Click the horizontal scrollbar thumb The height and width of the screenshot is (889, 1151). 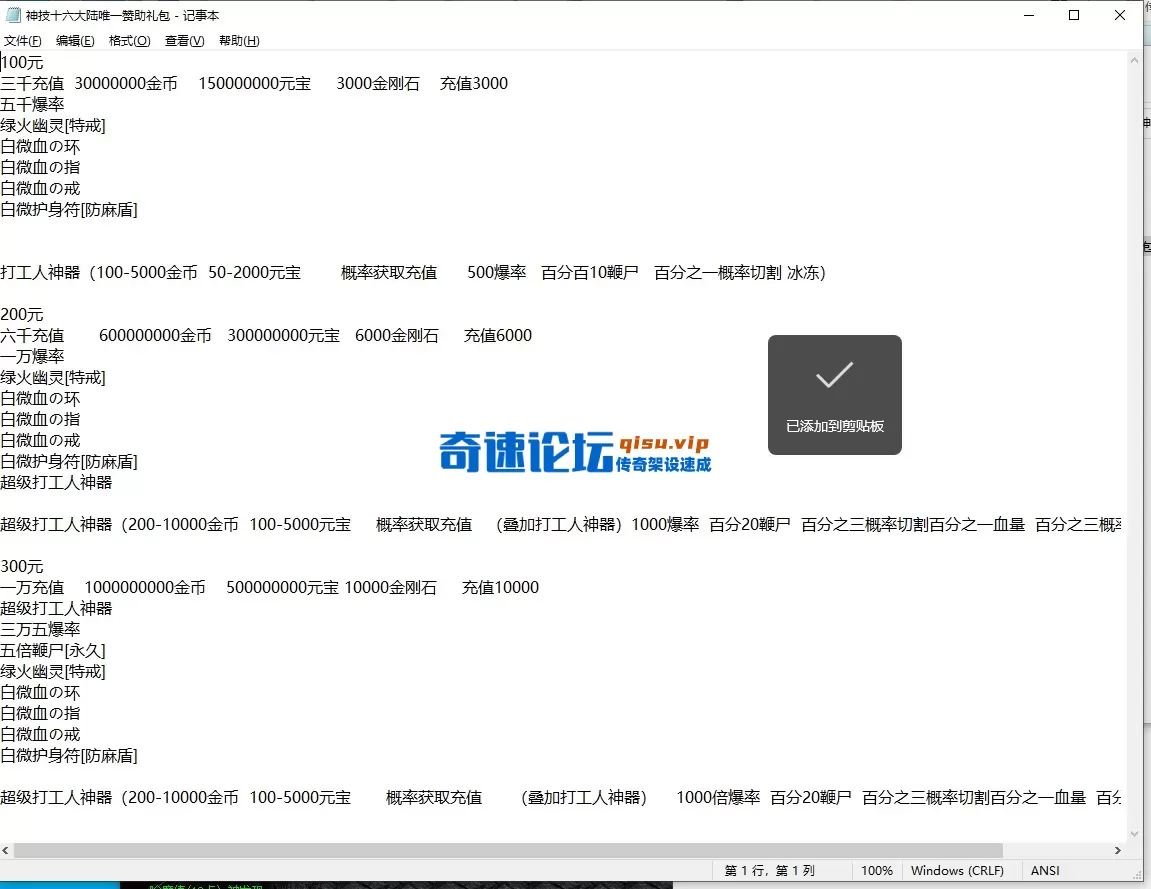[508, 850]
